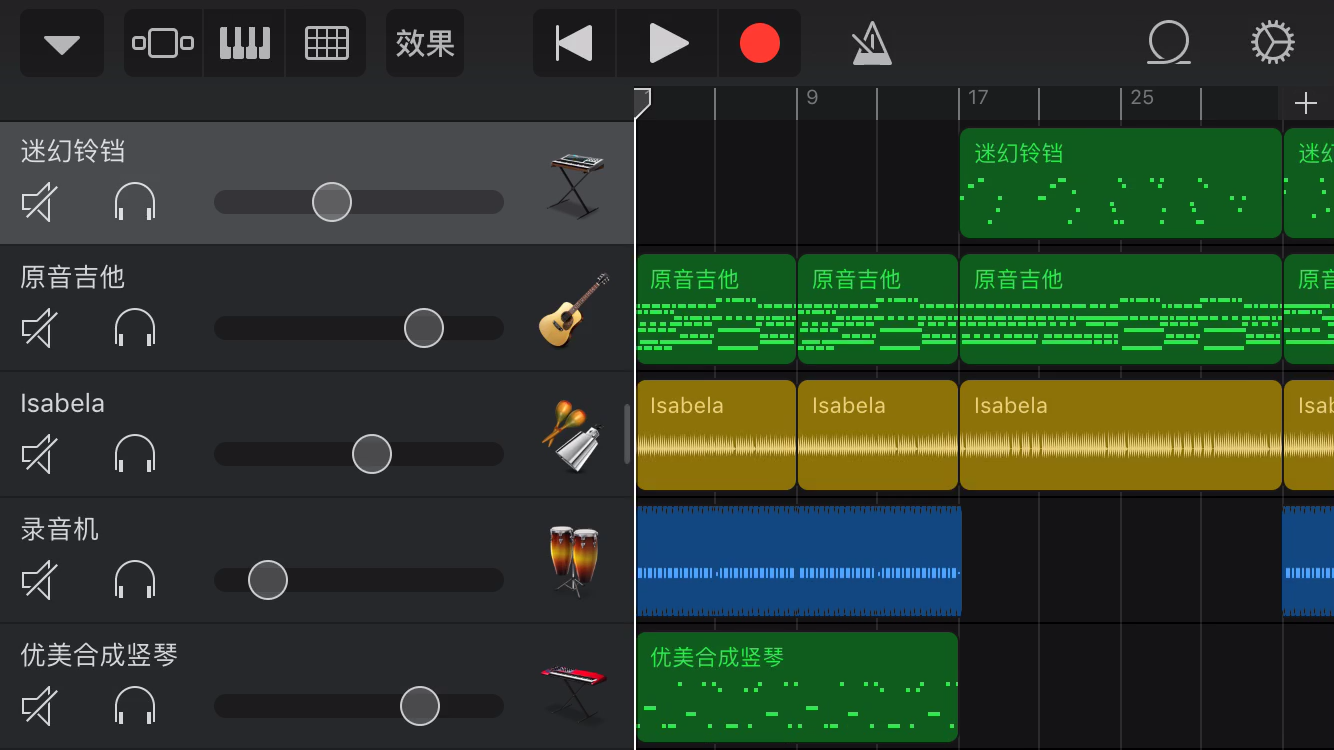Select first Isabela region at song start
1334x750 pixels.
pos(716,435)
